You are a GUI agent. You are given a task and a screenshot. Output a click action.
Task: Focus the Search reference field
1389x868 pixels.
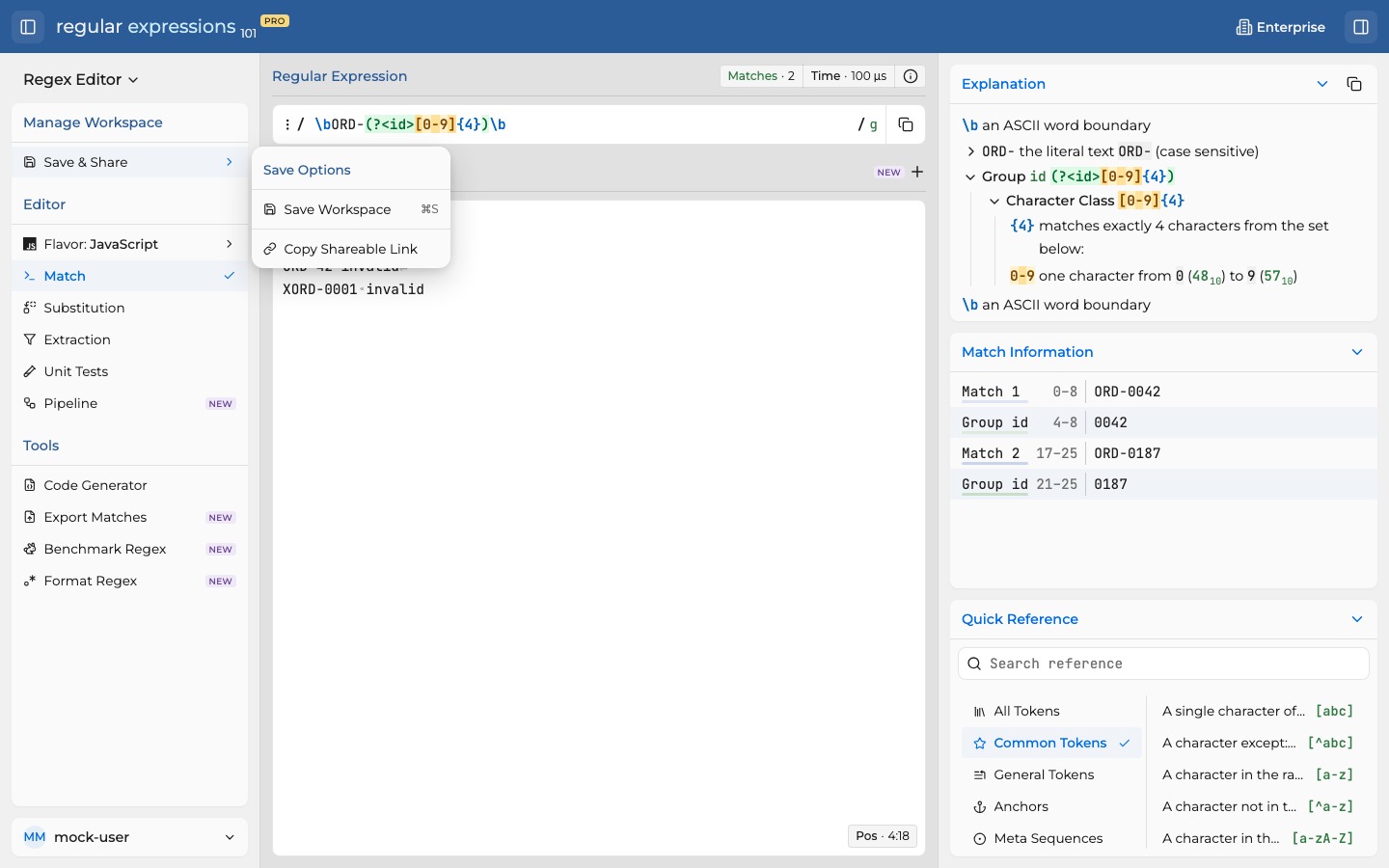pyautogui.click(x=1163, y=664)
